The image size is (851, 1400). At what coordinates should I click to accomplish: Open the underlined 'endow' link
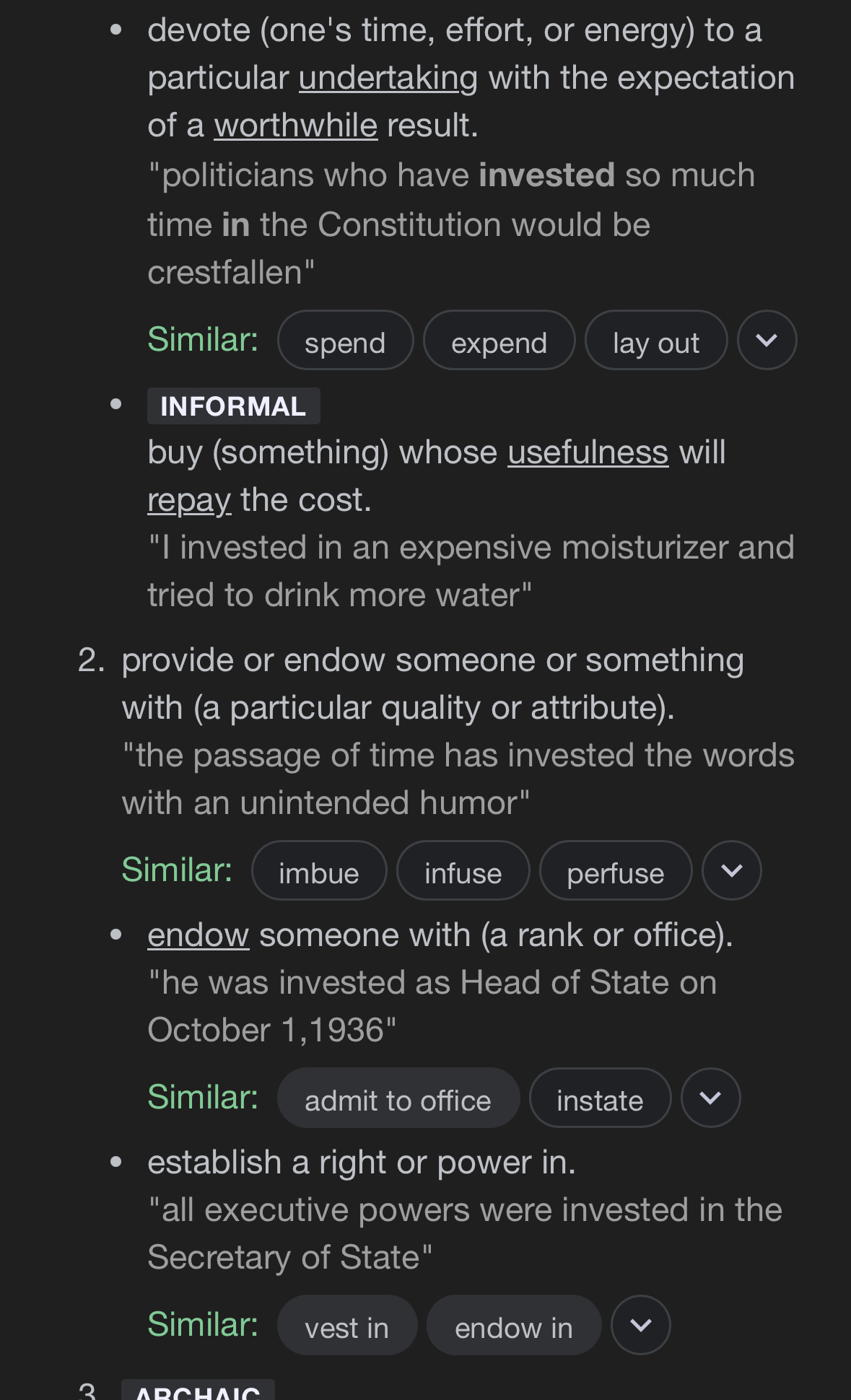click(x=198, y=936)
